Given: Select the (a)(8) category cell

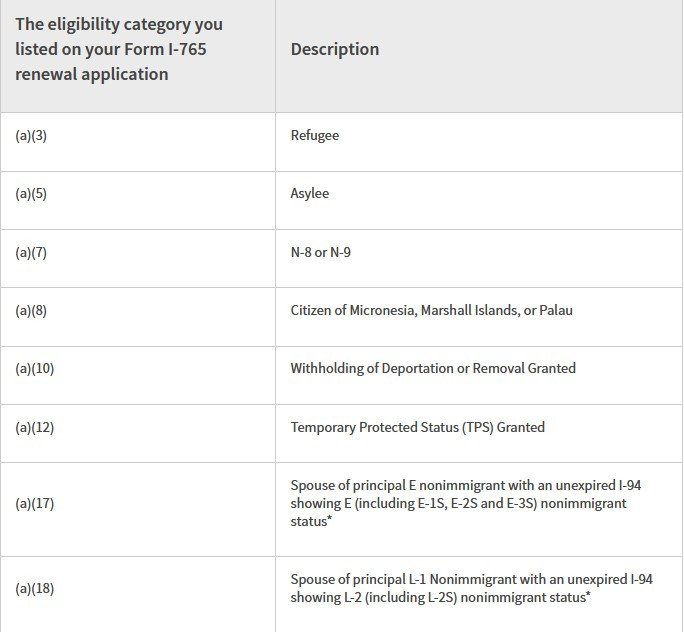Looking at the screenshot, I should coord(31,310).
